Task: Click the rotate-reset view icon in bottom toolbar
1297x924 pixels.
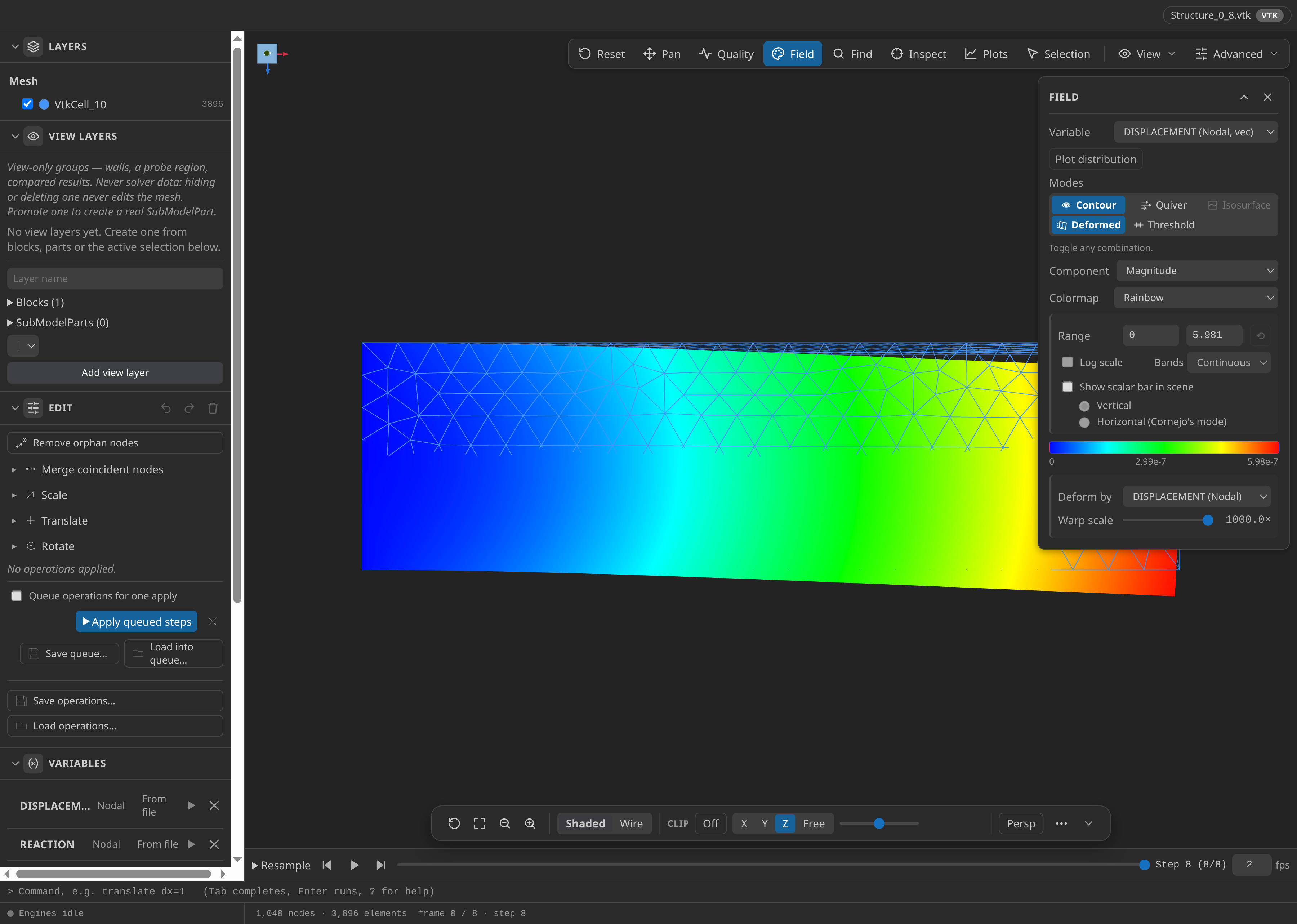Action: tap(454, 823)
